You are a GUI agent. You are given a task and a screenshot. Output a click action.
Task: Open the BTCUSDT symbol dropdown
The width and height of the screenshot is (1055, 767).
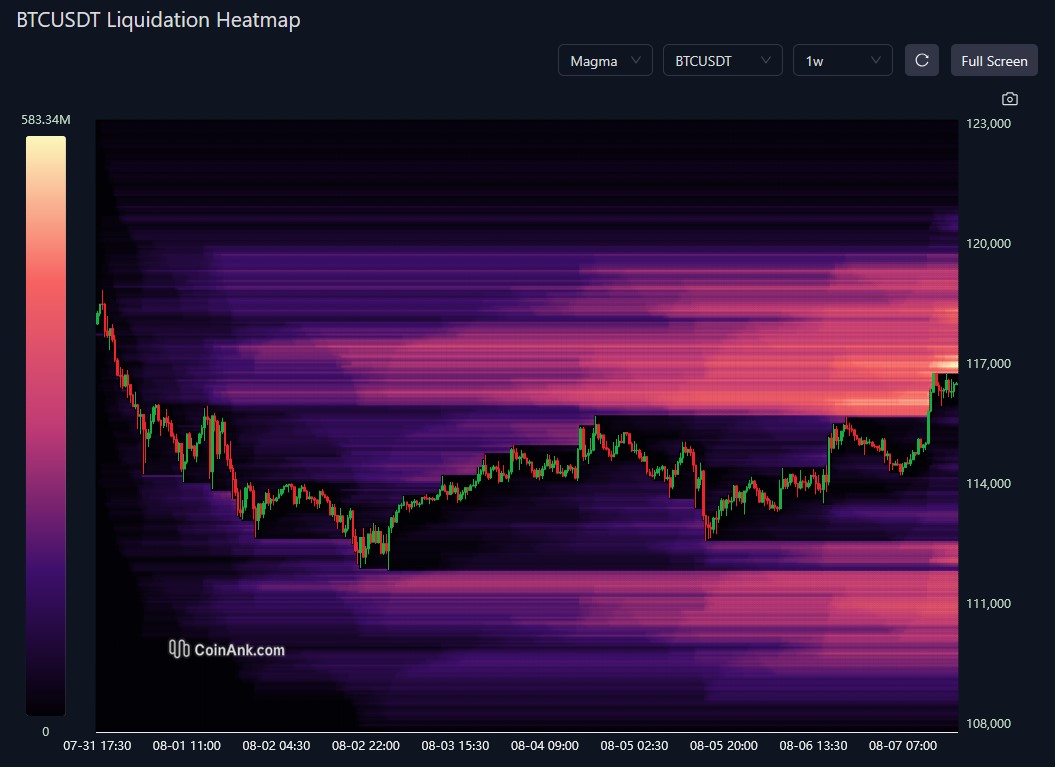(723, 61)
